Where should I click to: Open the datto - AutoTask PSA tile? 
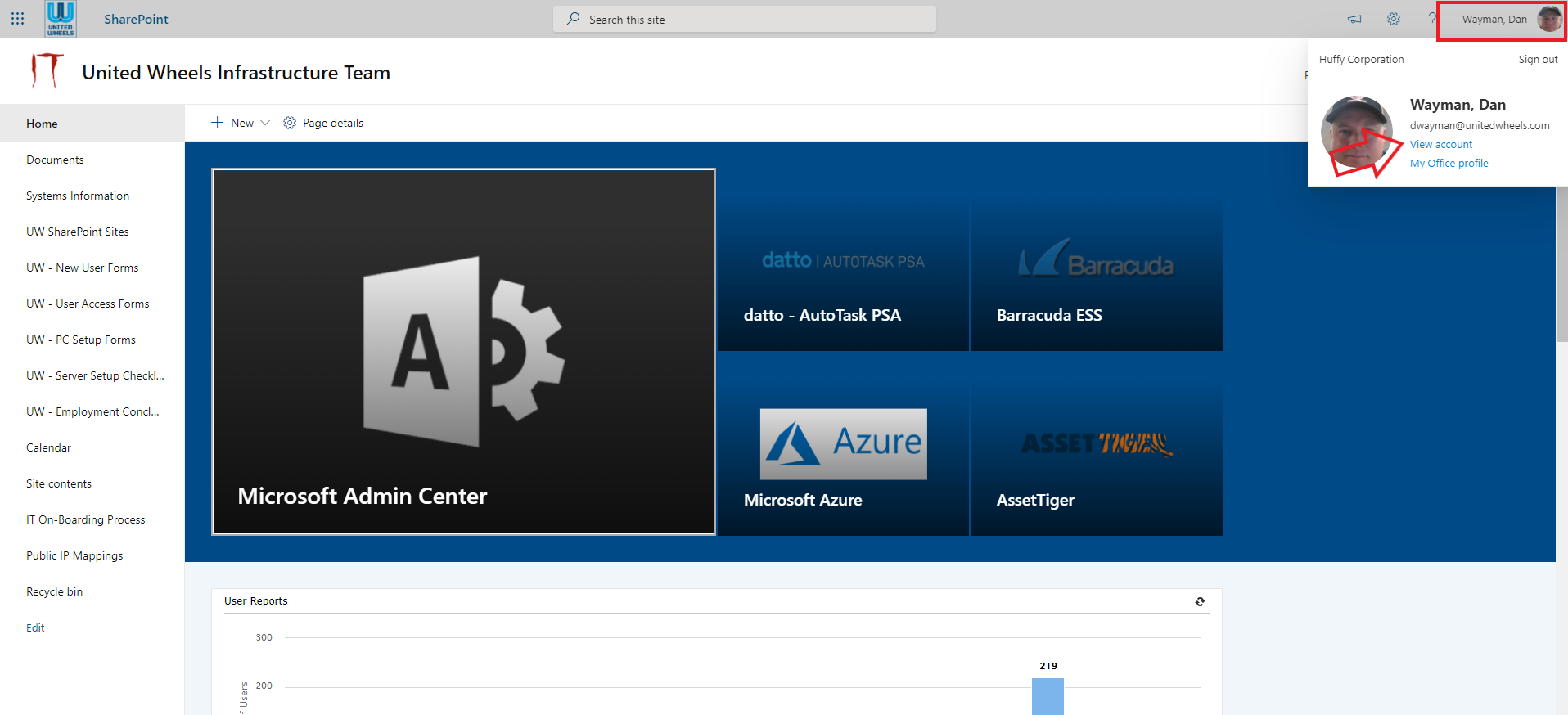point(843,259)
